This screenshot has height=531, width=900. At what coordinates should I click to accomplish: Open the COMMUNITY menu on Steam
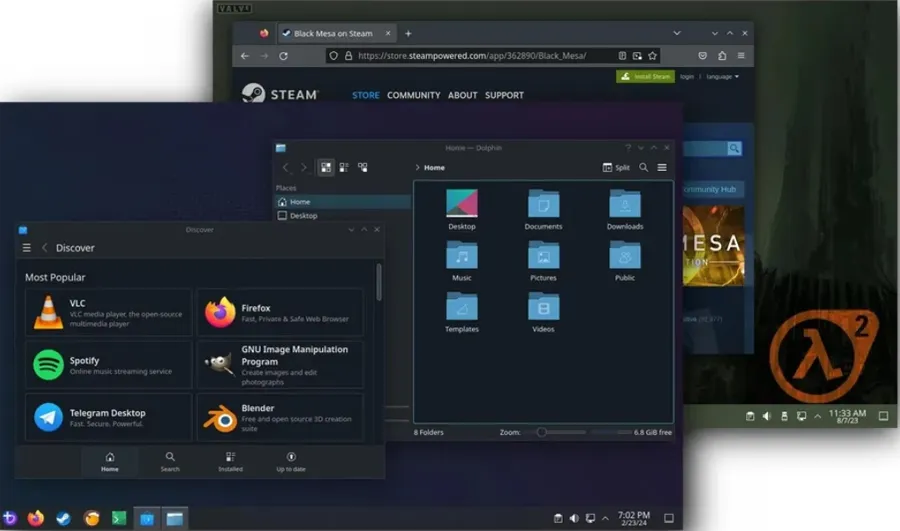point(413,95)
